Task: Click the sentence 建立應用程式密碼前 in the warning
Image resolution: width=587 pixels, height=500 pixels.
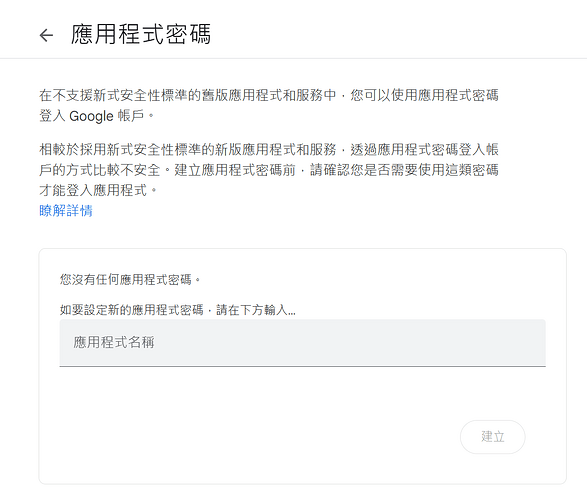Action: tap(235, 170)
